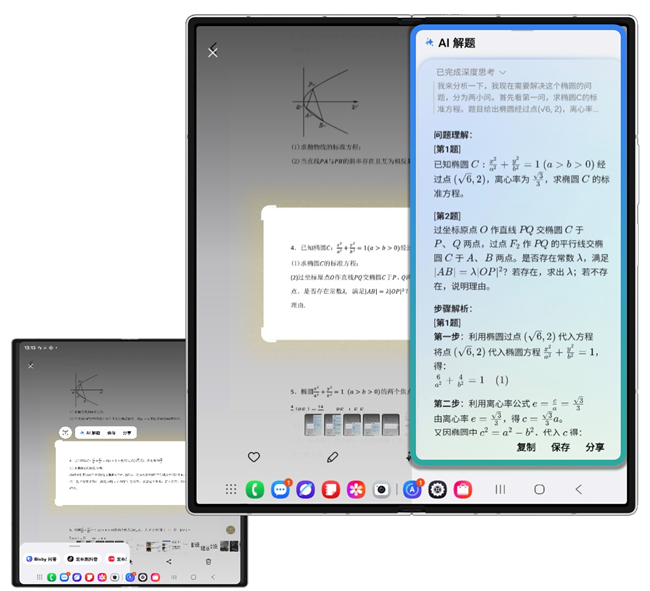Open the blue circled-A app with badge on tablet
Image resolution: width=650 pixels, height=591 pixels.
tap(412, 489)
